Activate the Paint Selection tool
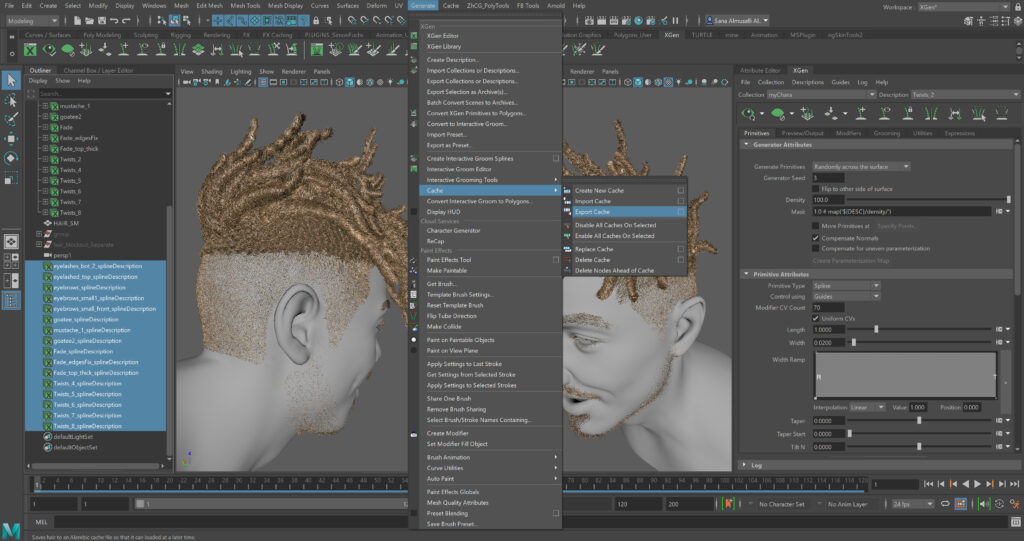Image resolution: width=1024 pixels, height=541 pixels. 10,119
